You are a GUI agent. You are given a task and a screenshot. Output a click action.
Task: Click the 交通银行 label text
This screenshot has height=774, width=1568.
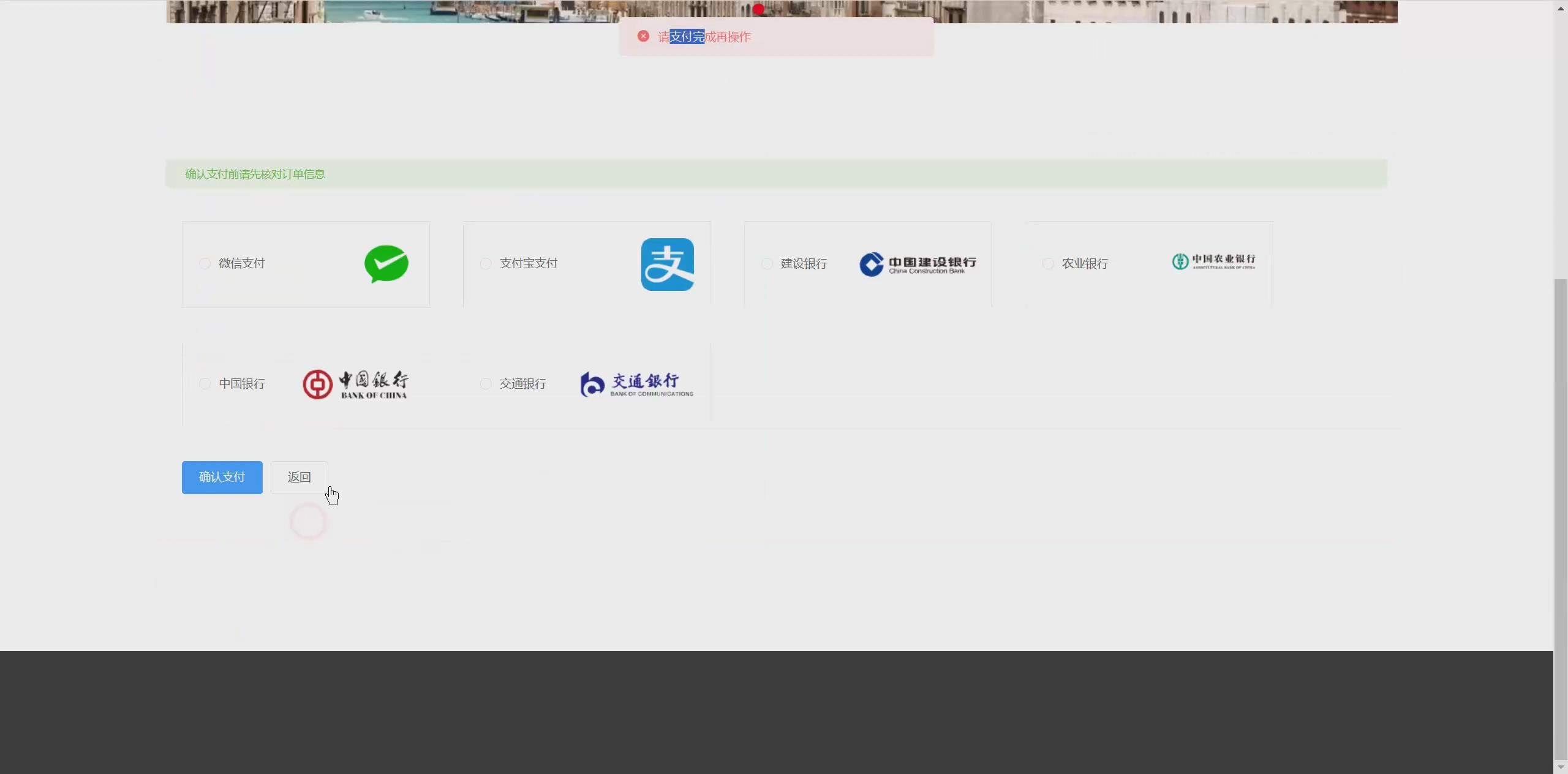tap(523, 384)
